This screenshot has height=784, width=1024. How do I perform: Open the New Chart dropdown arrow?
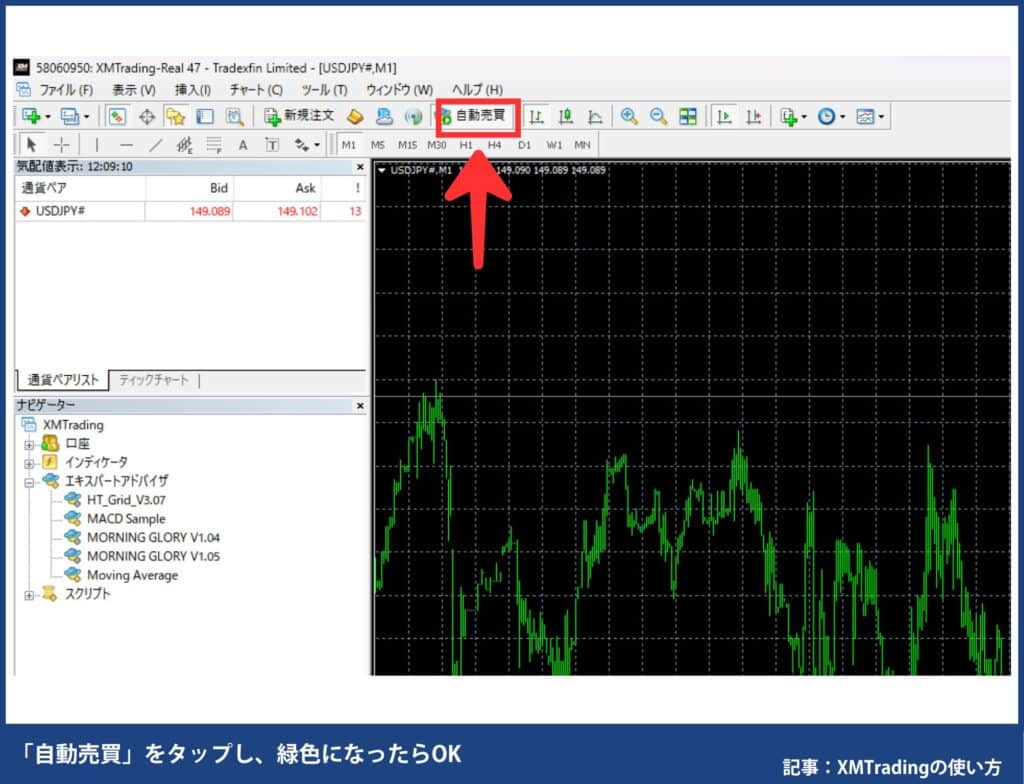pos(48,117)
